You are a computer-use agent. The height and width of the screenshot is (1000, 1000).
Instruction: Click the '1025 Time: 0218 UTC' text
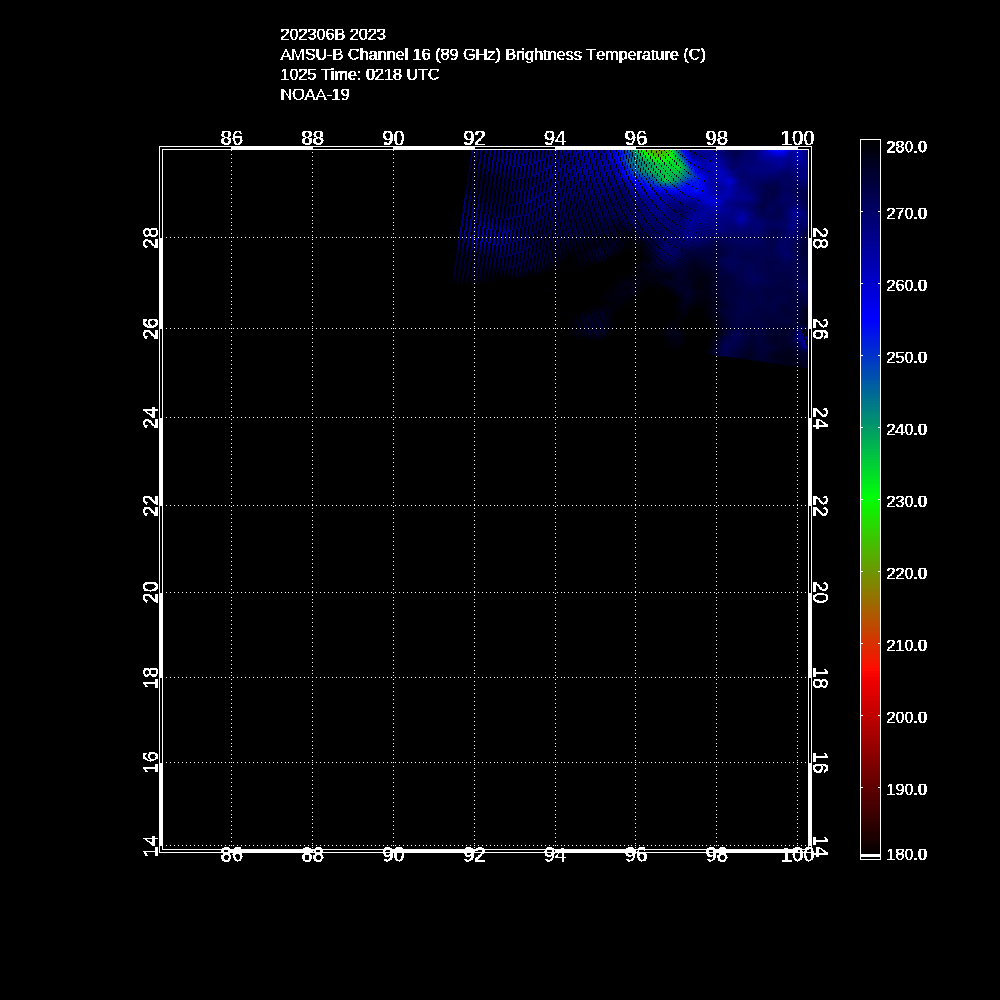click(x=359, y=74)
